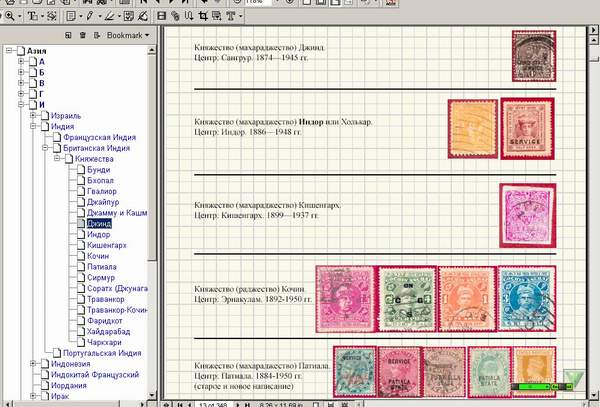The width and height of the screenshot is (600, 407).
Task: Open the text select tool variants arrow
Action: tap(42, 16)
